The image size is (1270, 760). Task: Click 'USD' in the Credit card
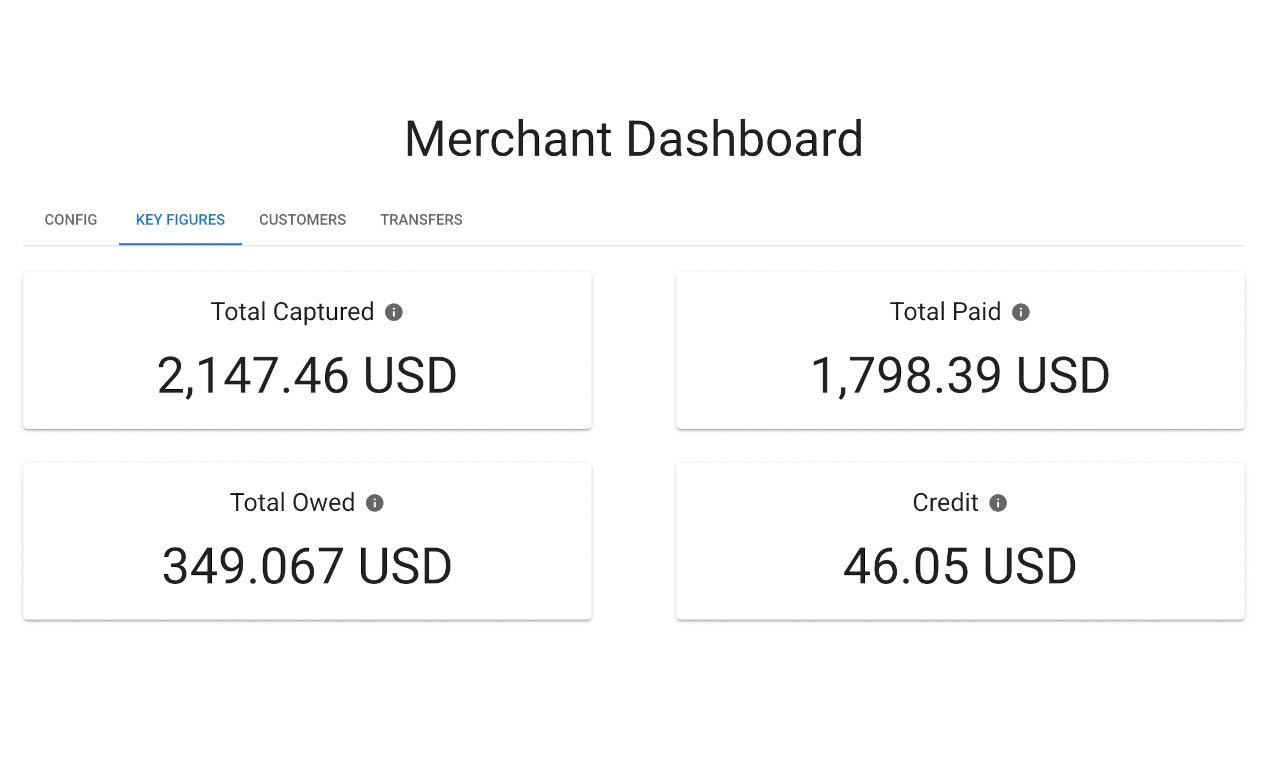[x=1029, y=567]
